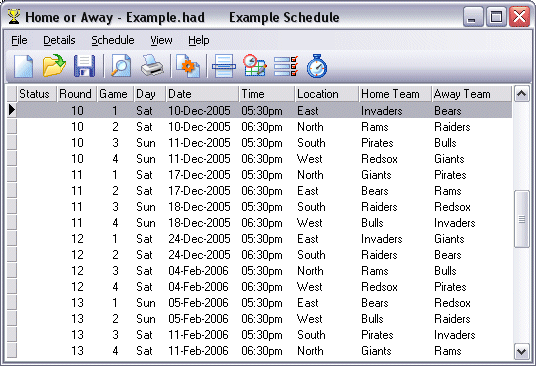Click the vertical scrollbar thumb

point(522,219)
